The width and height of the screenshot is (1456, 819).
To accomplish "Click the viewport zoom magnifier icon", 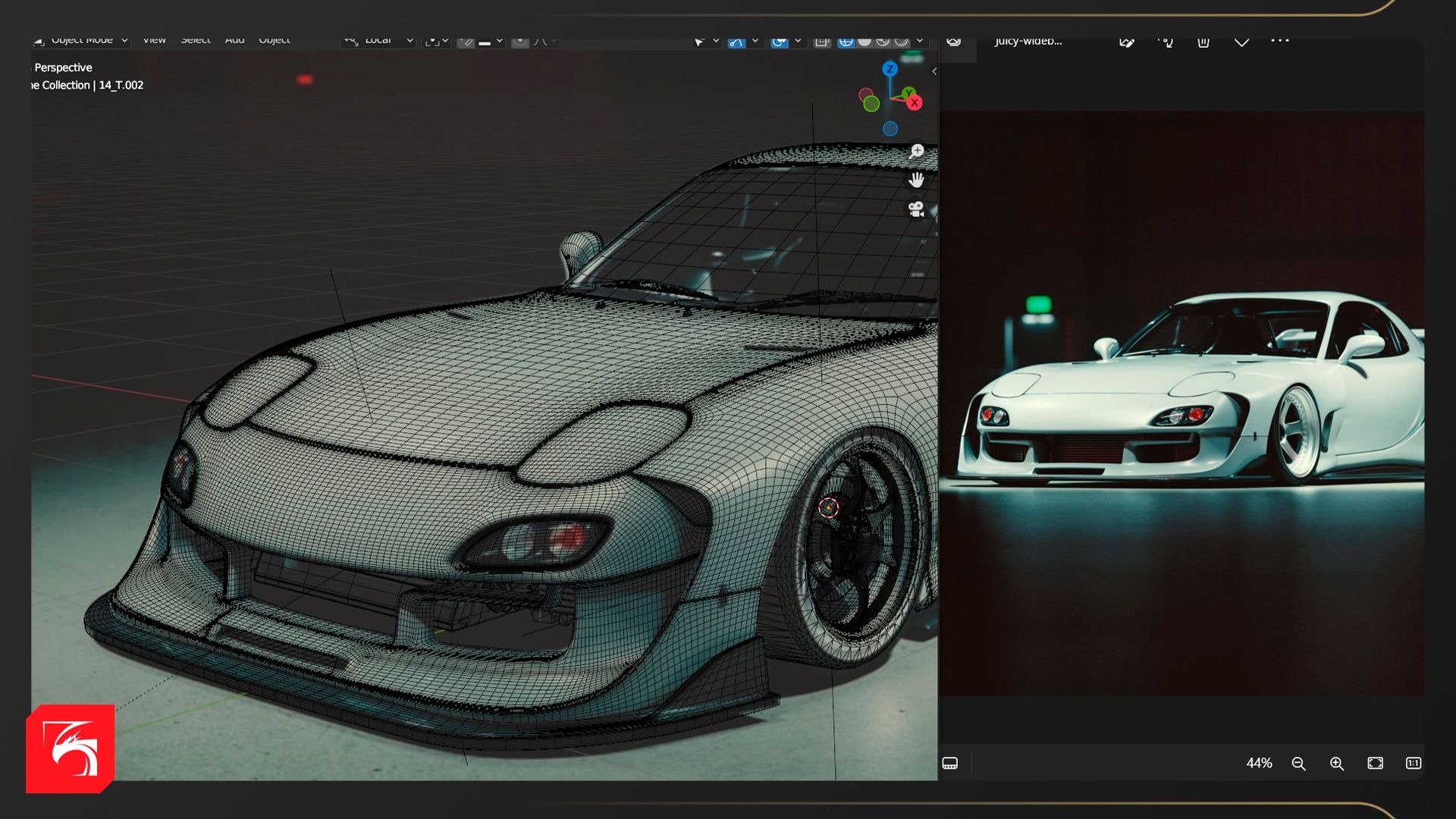I will tap(916, 152).
